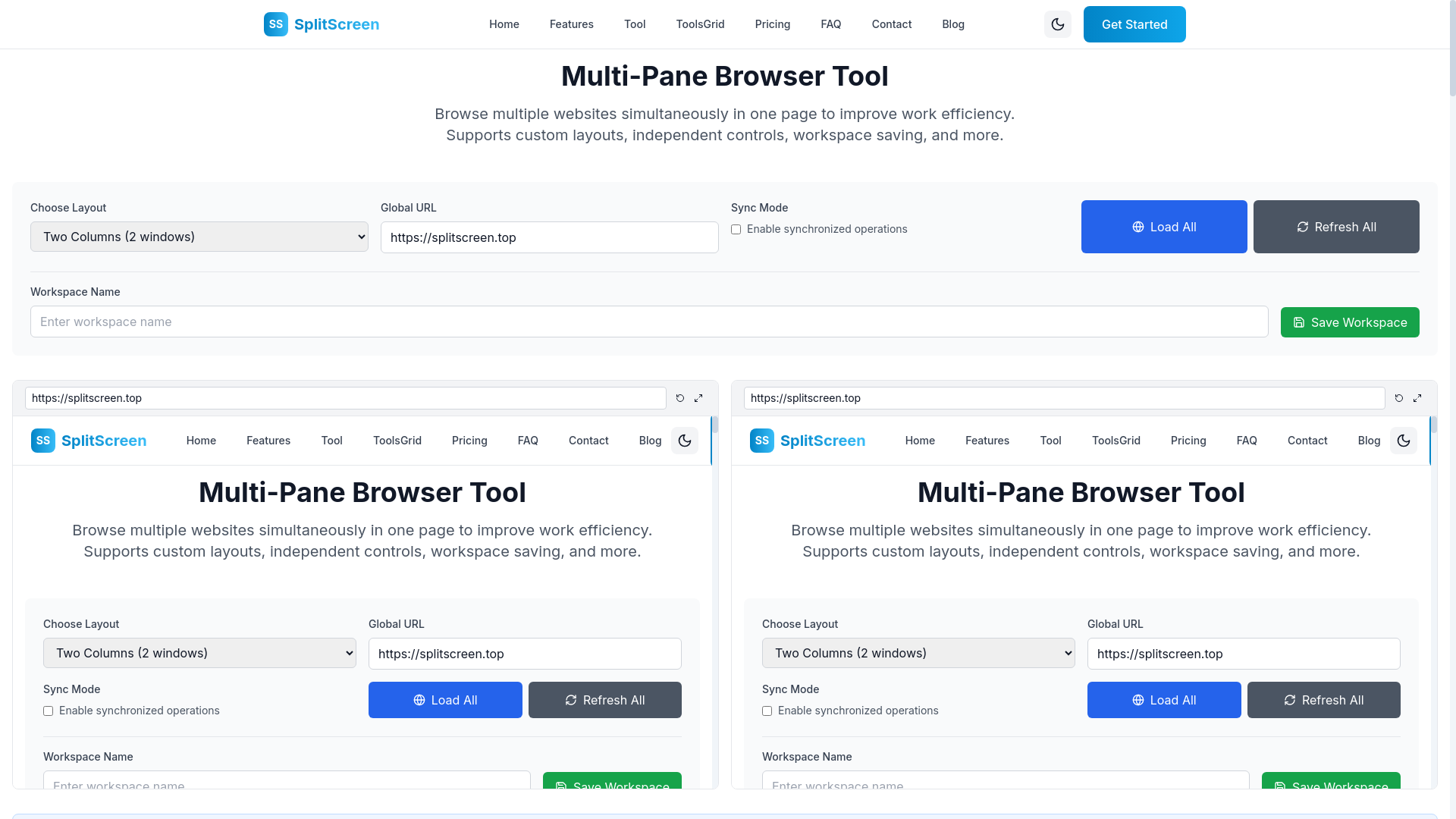Open Home in the top navigation
Viewport: 1456px width, 819px height.
pyautogui.click(x=504, y=24)
